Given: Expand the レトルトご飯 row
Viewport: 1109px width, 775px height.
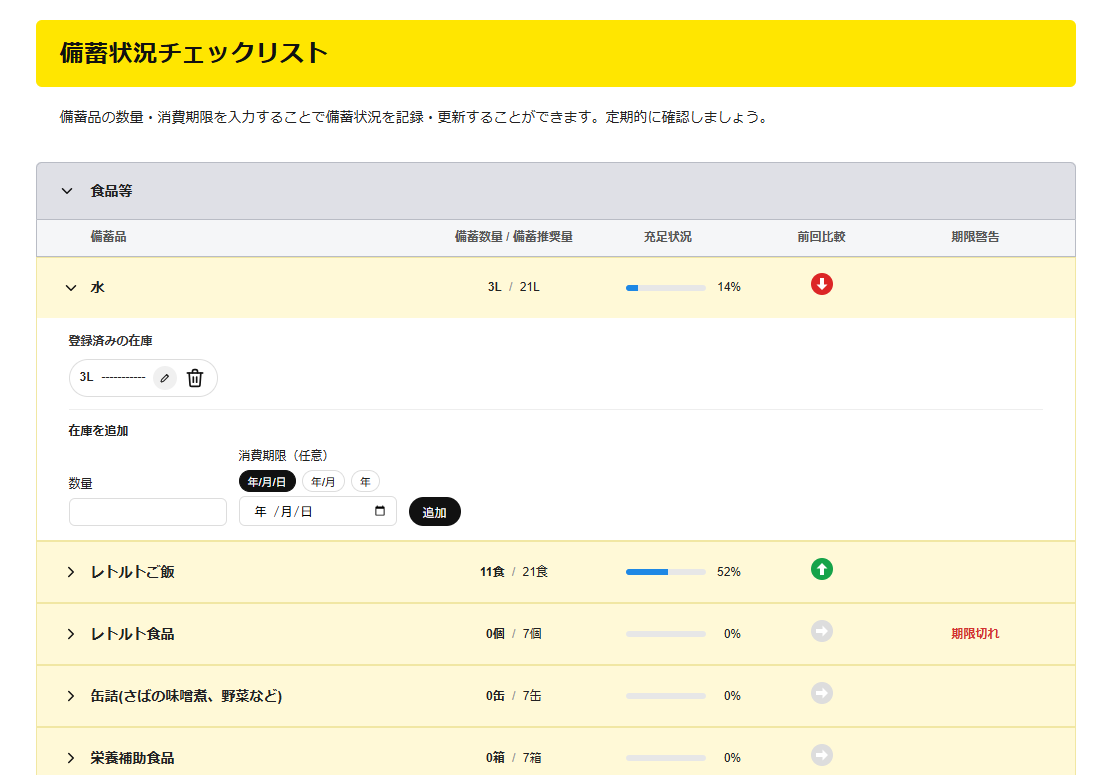Looking at the screenshot, I should (x=71, y=572).
